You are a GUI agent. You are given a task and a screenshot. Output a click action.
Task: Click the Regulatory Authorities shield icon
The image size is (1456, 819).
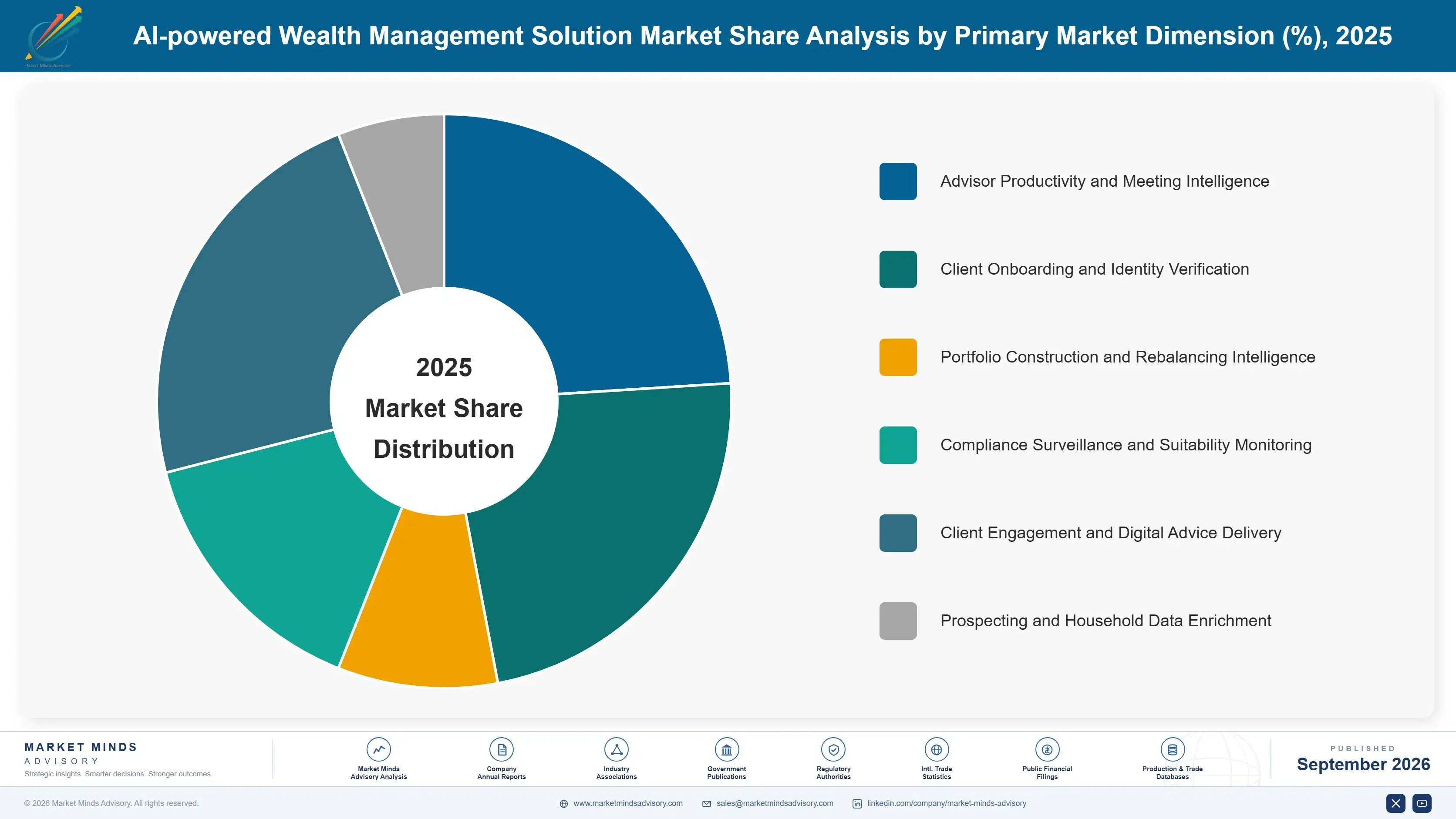pyautogui.click(x=833, y=749)
